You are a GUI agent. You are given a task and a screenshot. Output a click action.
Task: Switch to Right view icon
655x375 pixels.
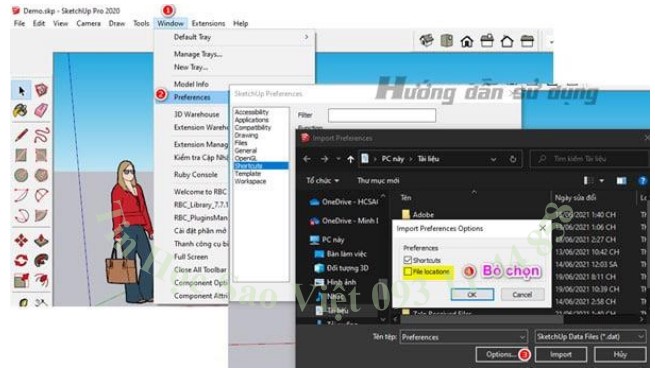coord(487,41)
